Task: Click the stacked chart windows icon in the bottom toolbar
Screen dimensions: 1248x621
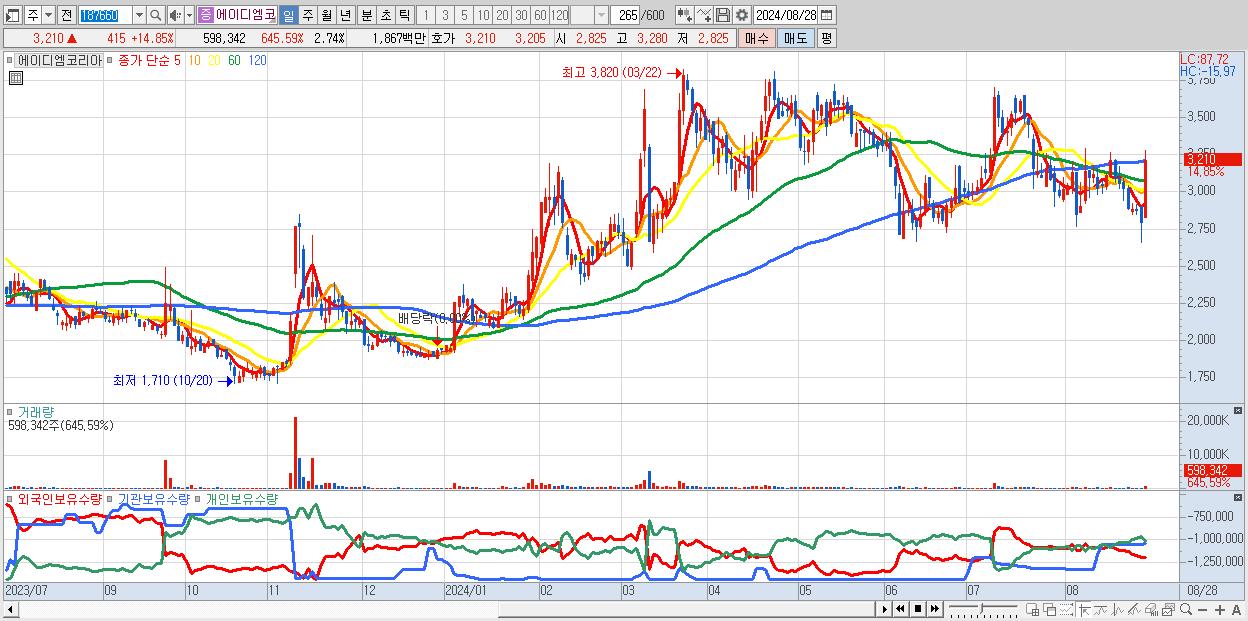Action: tap(1168, 610)
